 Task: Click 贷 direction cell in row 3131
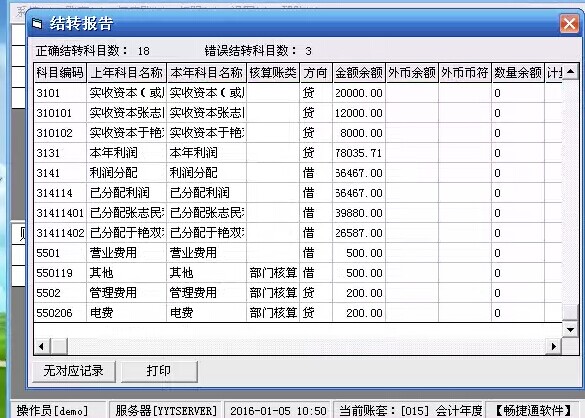point(316,153)
